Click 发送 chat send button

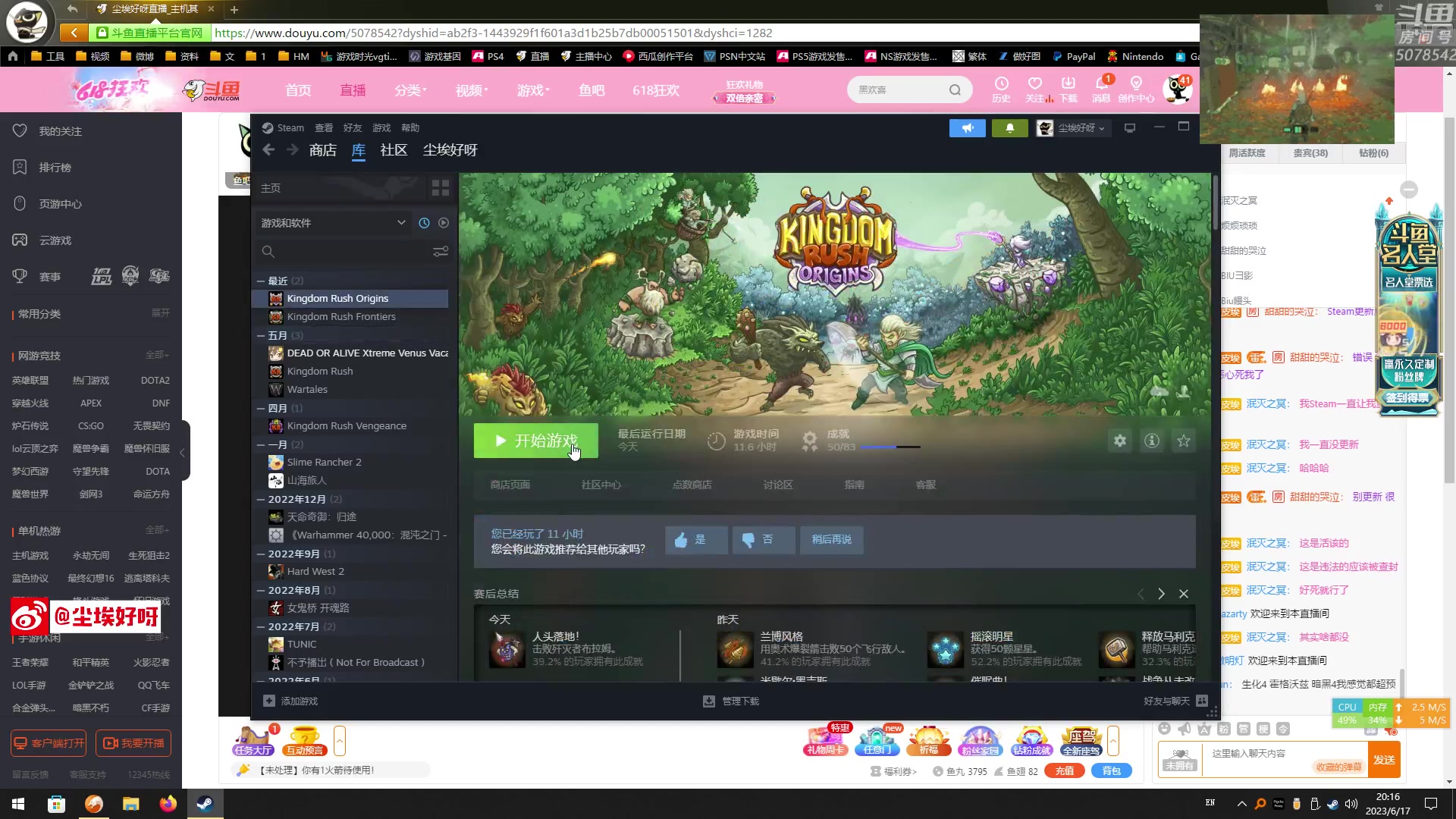[x=1384, y=760]
